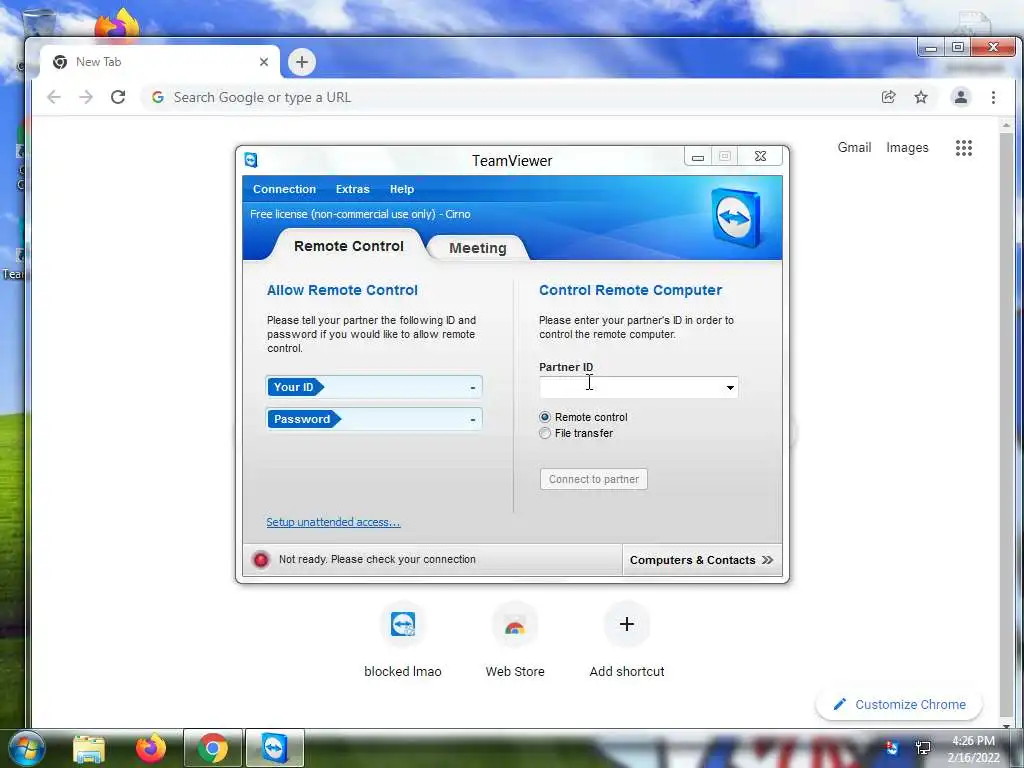
Task: Open Windows Start menu
Action: pyautogui.click(x=27, y=748)
